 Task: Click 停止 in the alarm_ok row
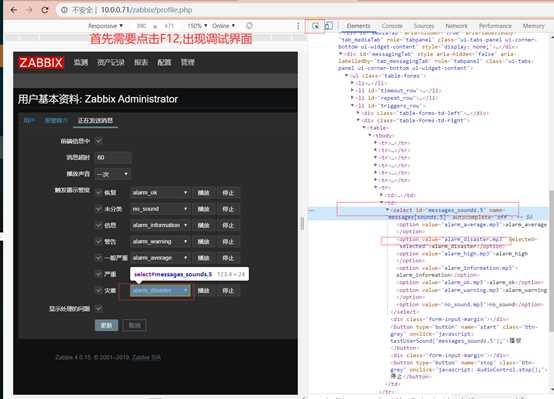pos(228,193)
